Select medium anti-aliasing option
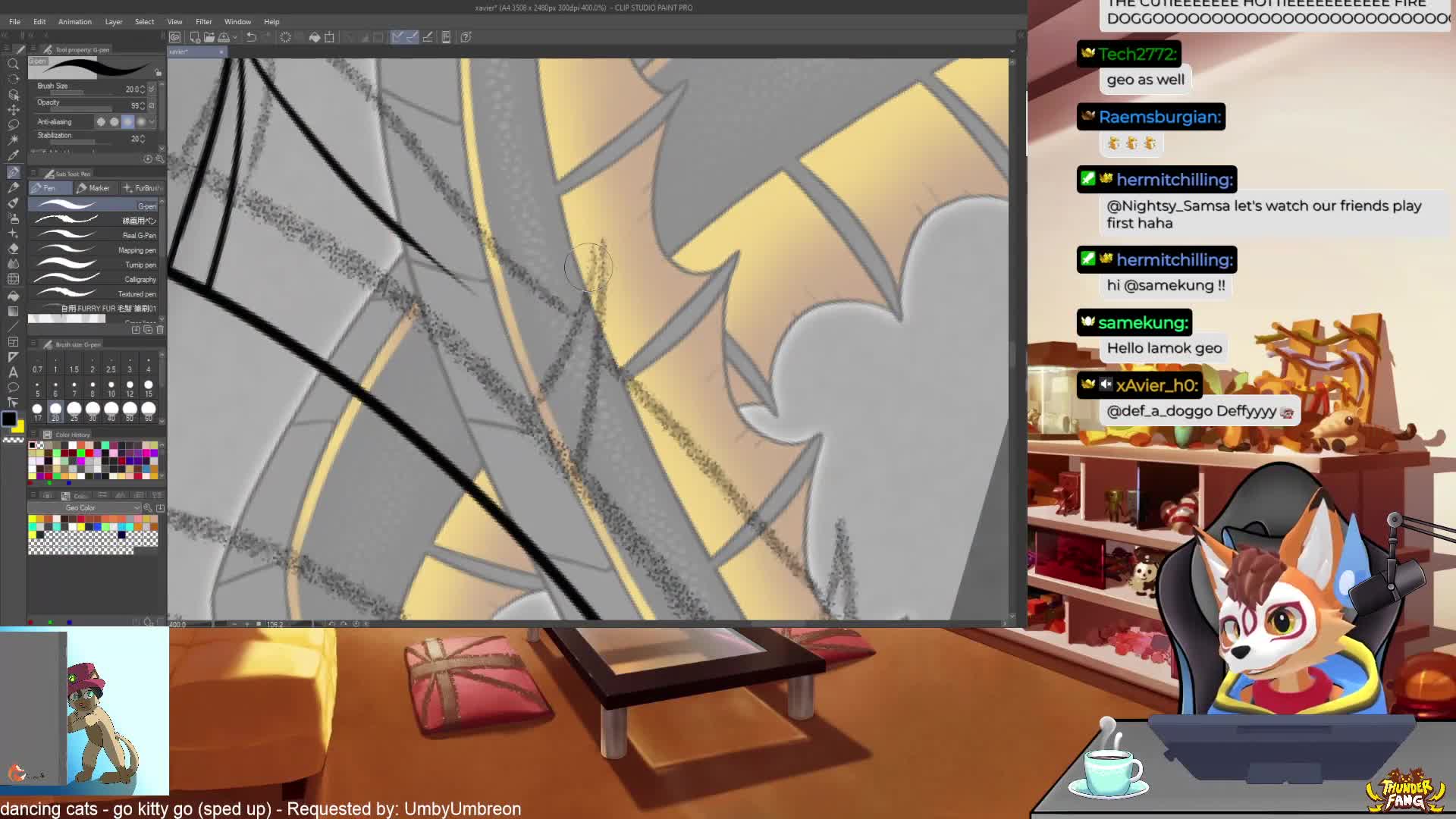 (x=127, y=122)
